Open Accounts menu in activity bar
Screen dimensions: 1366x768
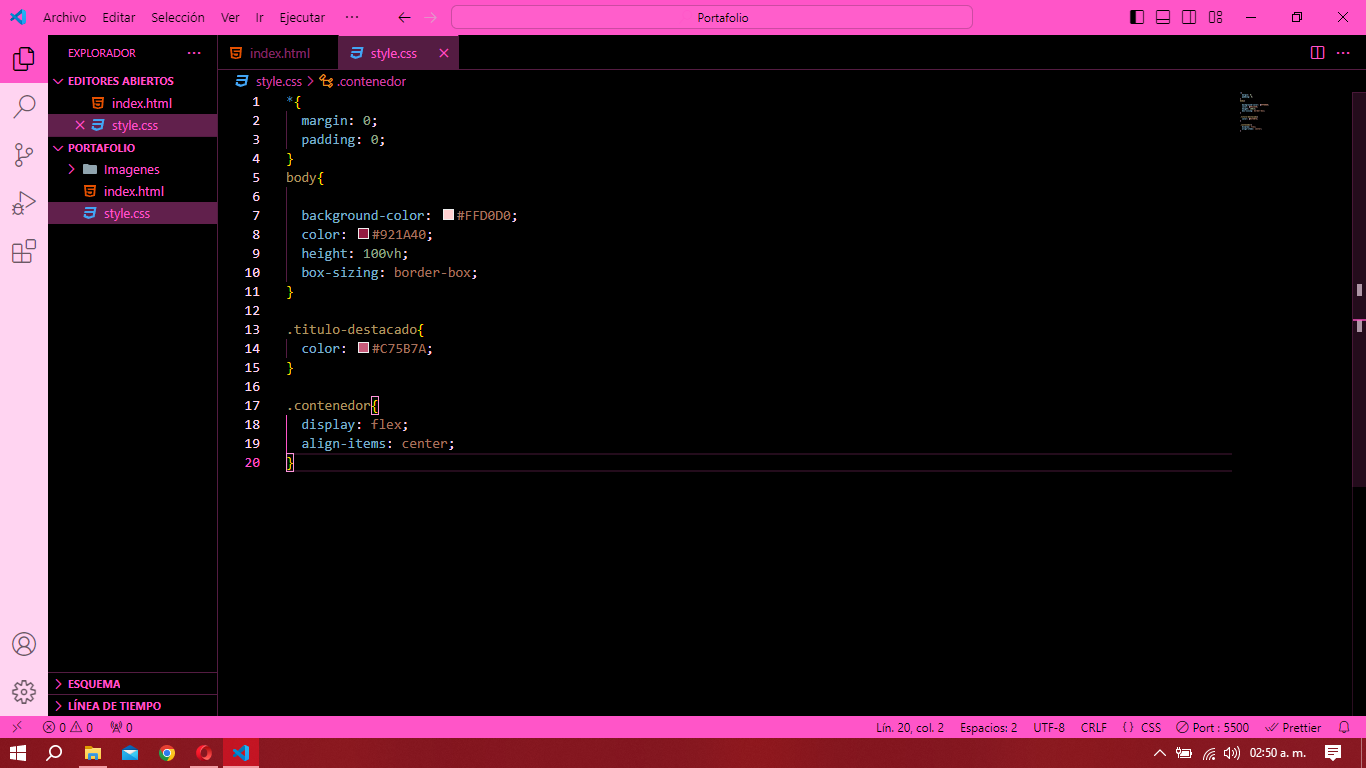[24, 644]
